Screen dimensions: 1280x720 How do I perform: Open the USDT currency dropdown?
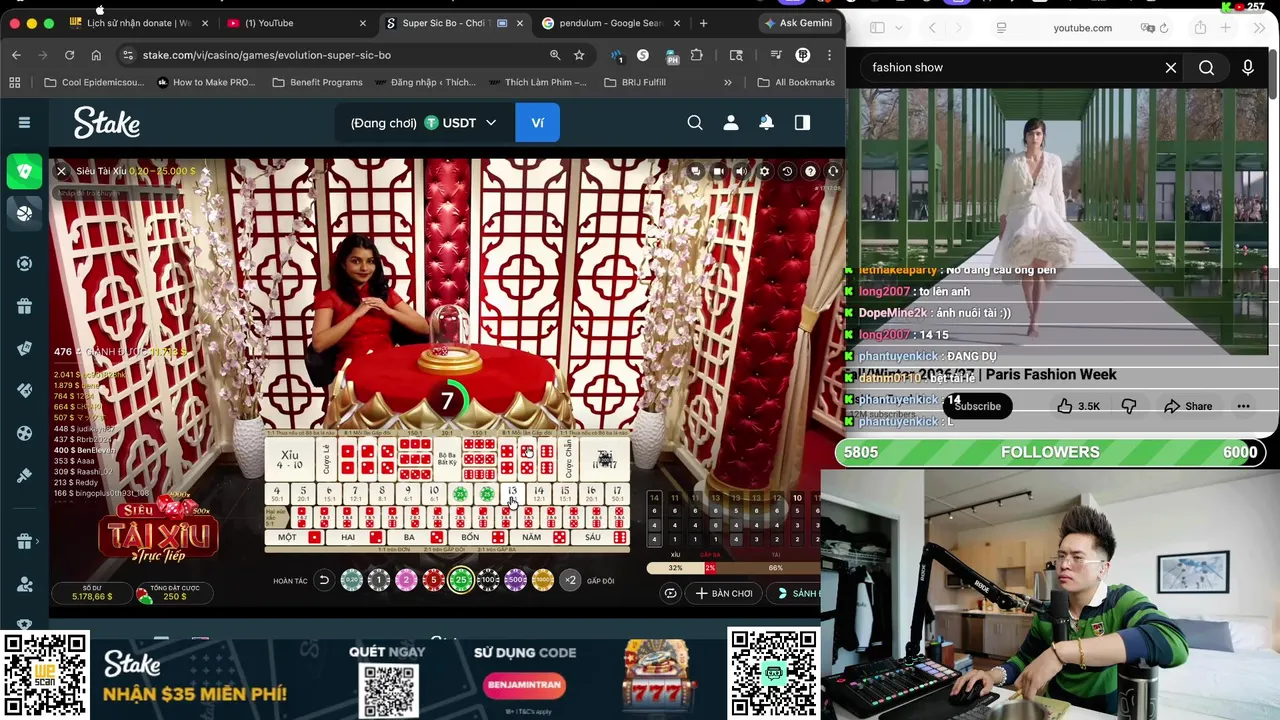pos(461,123)
